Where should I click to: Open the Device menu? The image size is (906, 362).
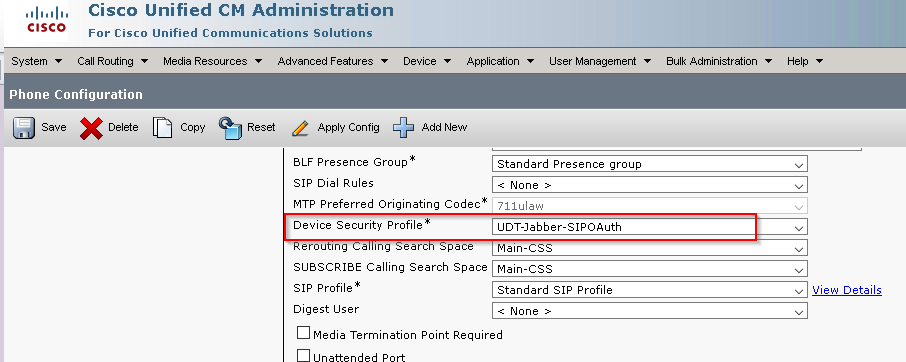pyautogui.click(x=427, y=61)
